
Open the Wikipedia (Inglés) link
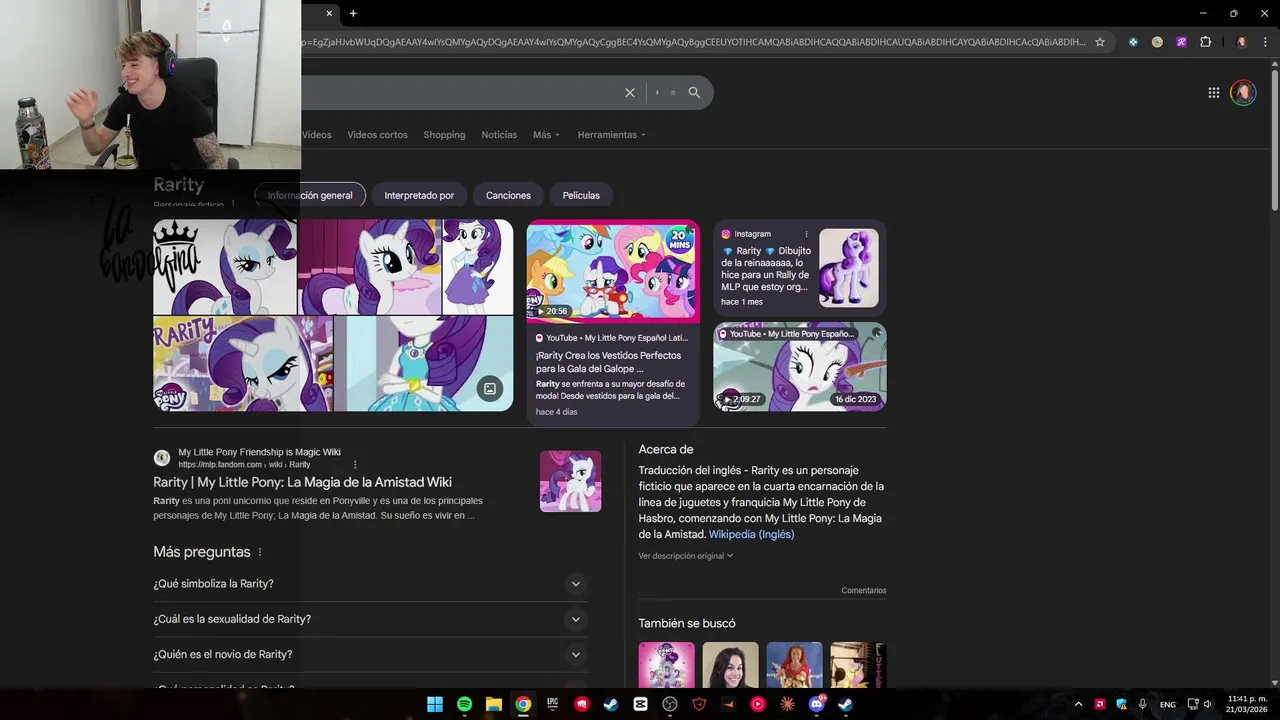click(x=751, y=534)
